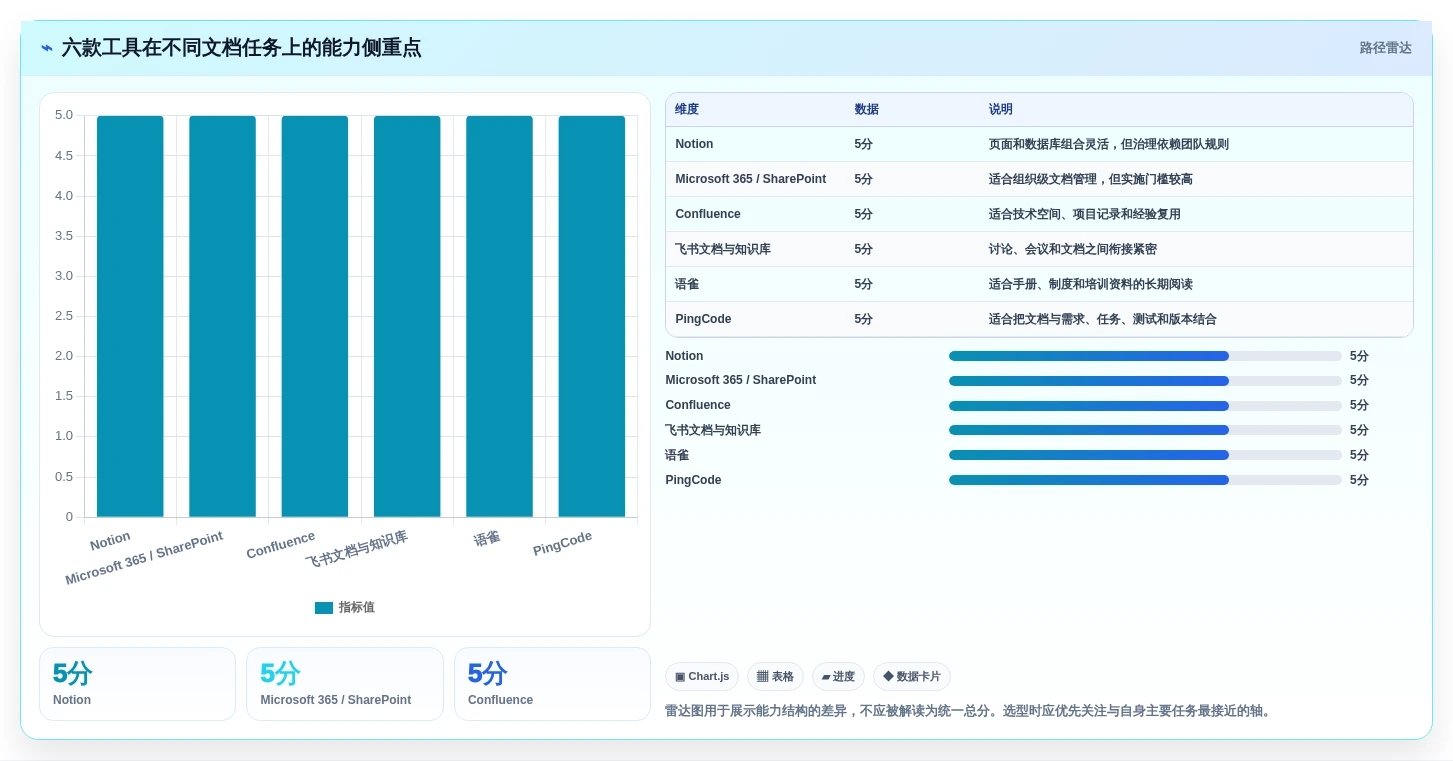
Task: Click description 讨论、会议和文档之间衔接紧密
Action: click(x=1073, y=249)
